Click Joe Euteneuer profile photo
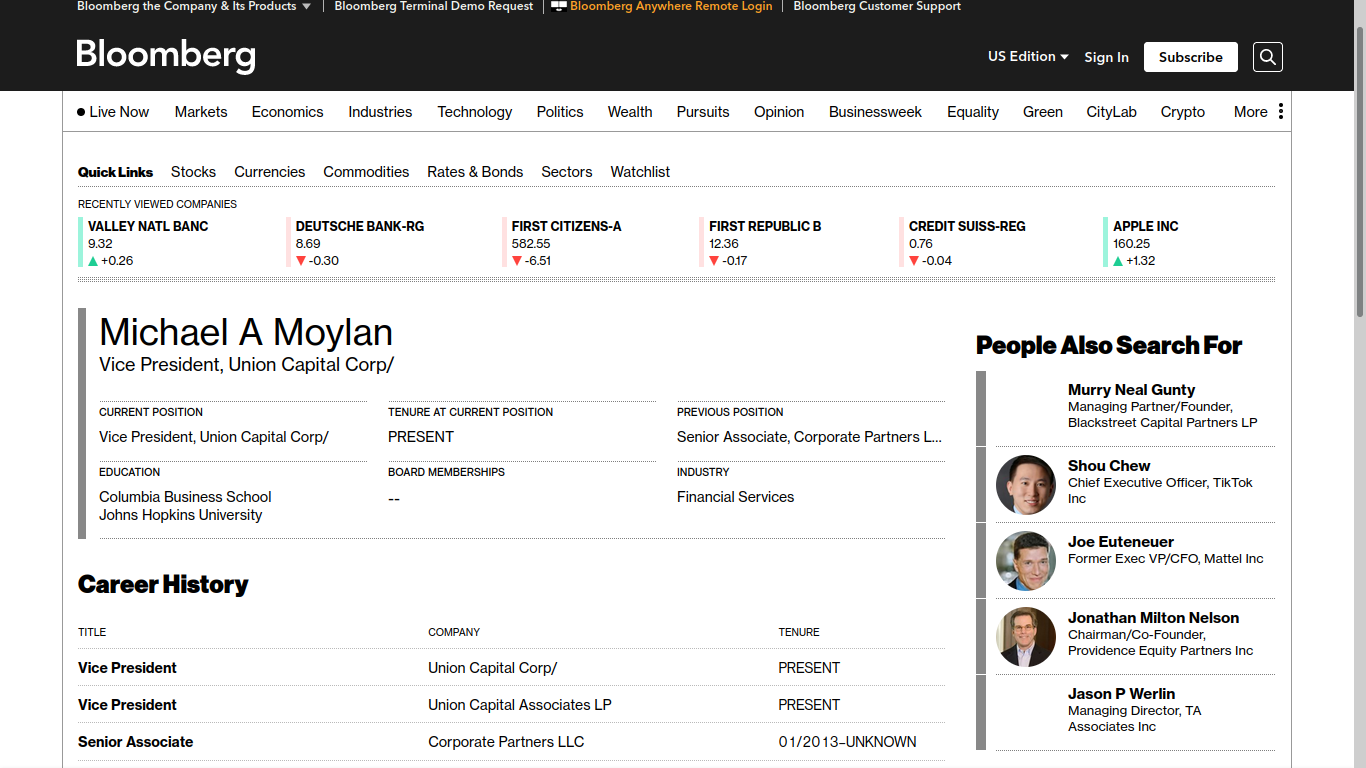The image size is (1366, 768). (x=1025, y=561)
